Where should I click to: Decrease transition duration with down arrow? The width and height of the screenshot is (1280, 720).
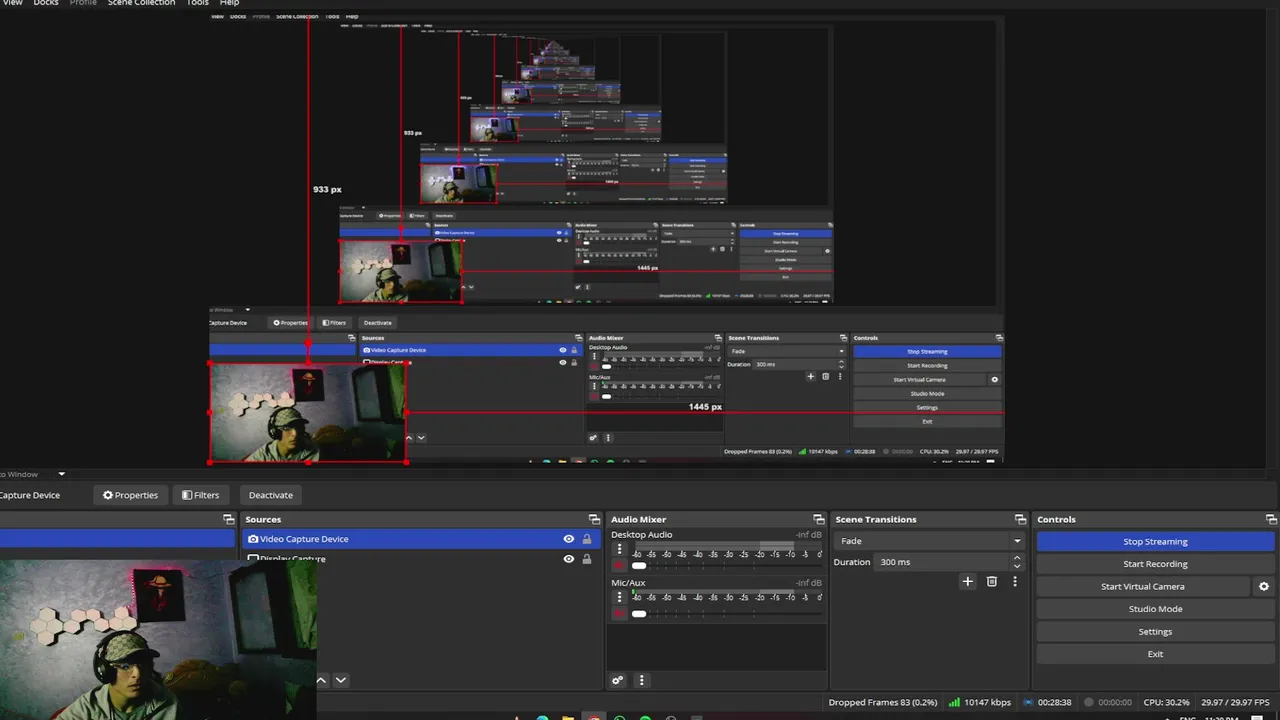1017,567
